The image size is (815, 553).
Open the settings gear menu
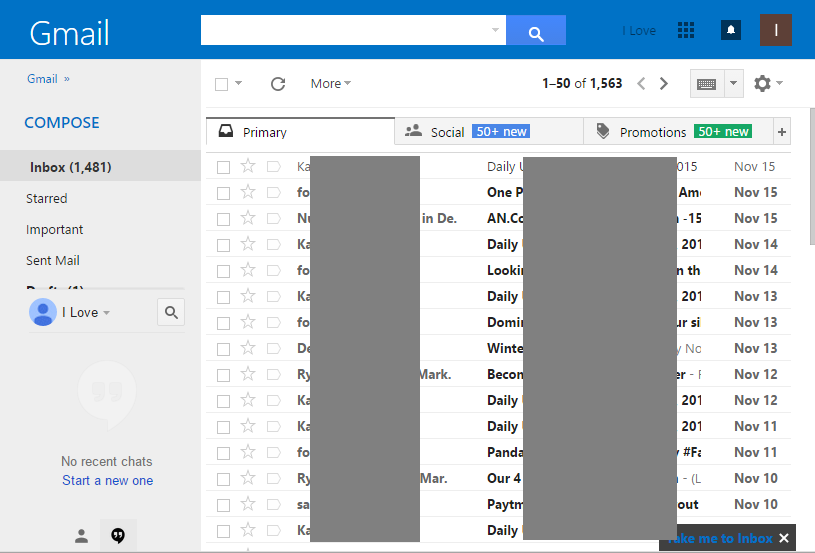(763, 84)
